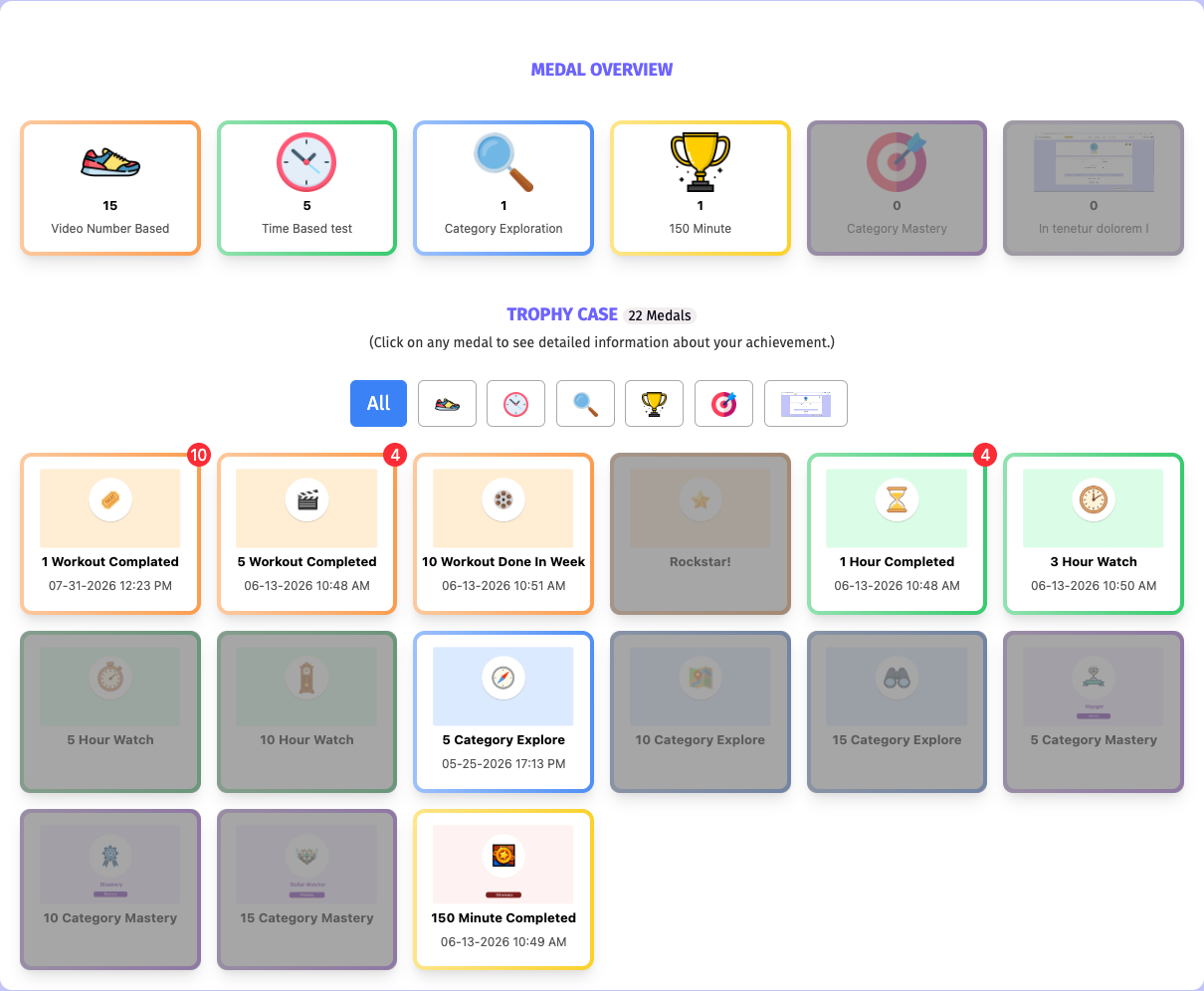
Task: Open the 150 Minute Completed medal
Action: coord(503,890)
